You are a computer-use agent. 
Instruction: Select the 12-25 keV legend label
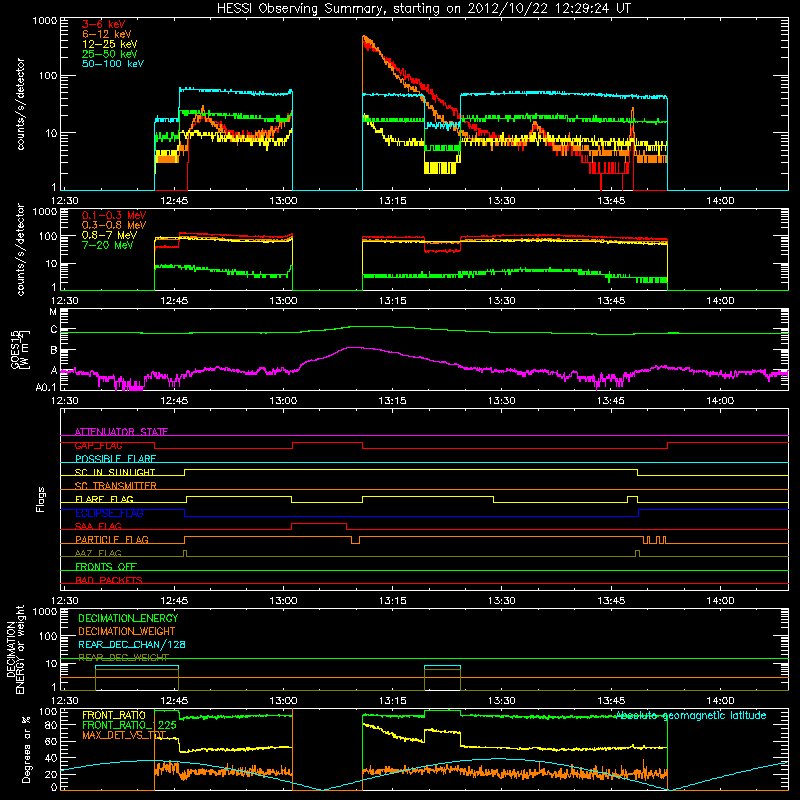point(110,44)
